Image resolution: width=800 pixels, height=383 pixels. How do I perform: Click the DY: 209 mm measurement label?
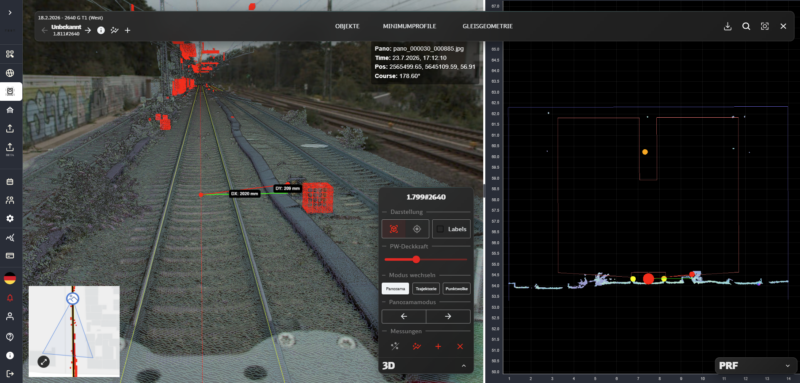tap(288, 188)
